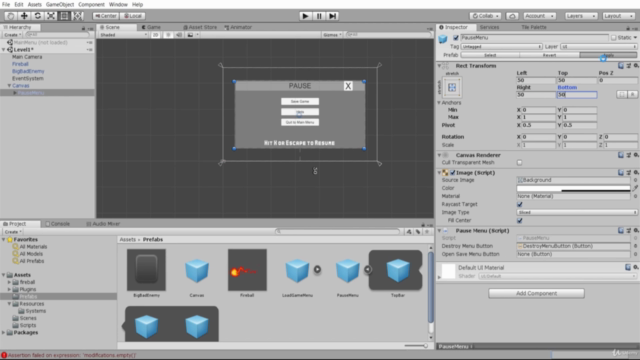The image size is (640, 360).
Task: Click the prefab Select button
Action: coord(490,55)
